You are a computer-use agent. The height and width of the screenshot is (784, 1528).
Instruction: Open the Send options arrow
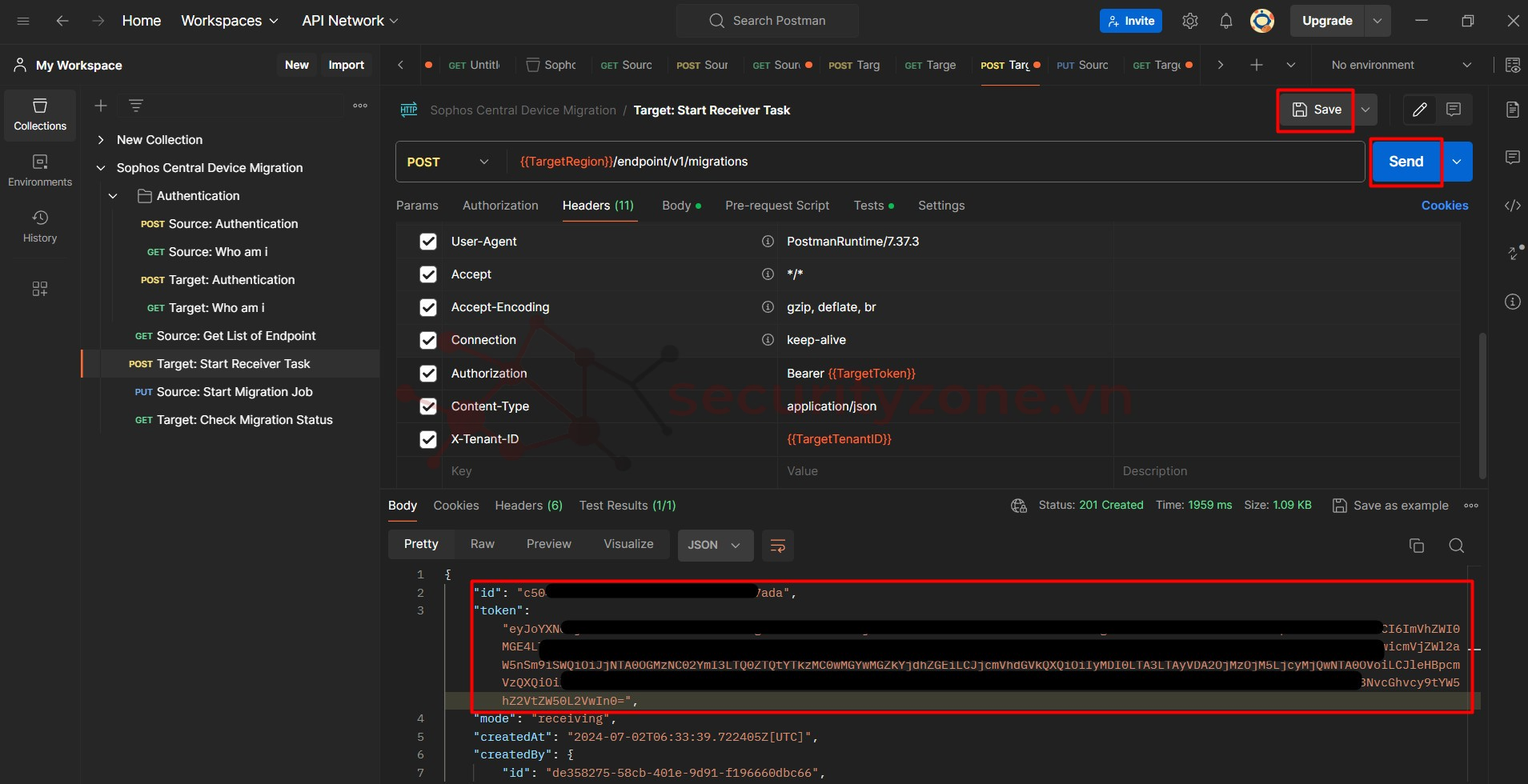[1458, 162]
